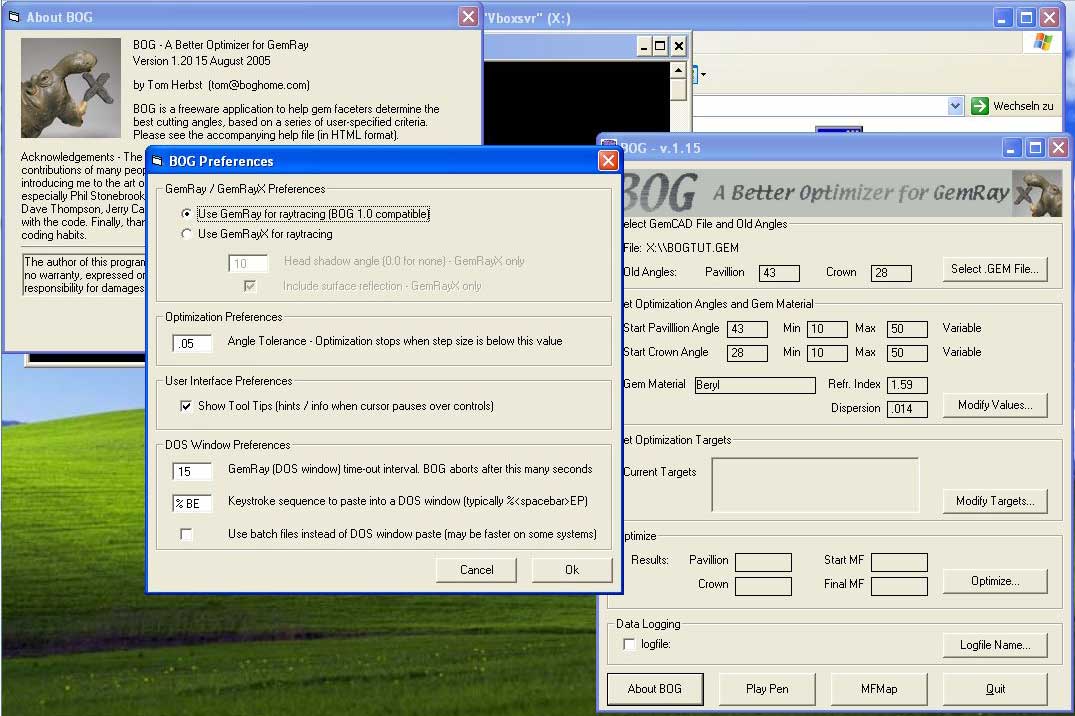
Task: Minimize the inner DOS window
Action: 643,46
